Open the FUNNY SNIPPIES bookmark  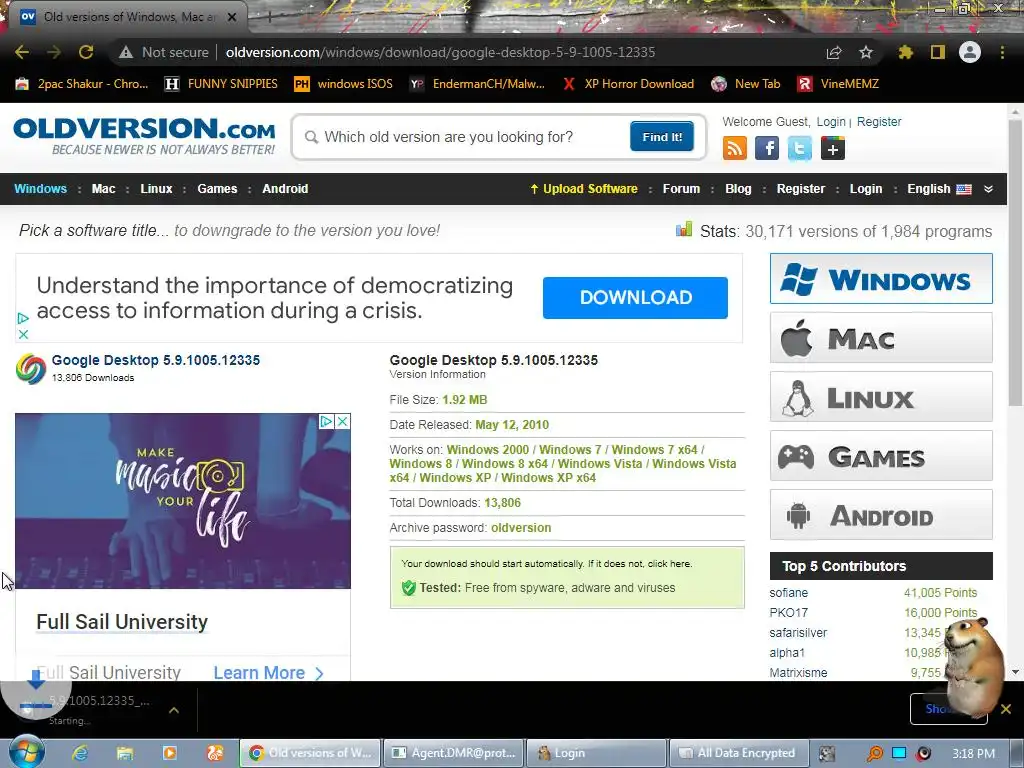click(221, 84)
